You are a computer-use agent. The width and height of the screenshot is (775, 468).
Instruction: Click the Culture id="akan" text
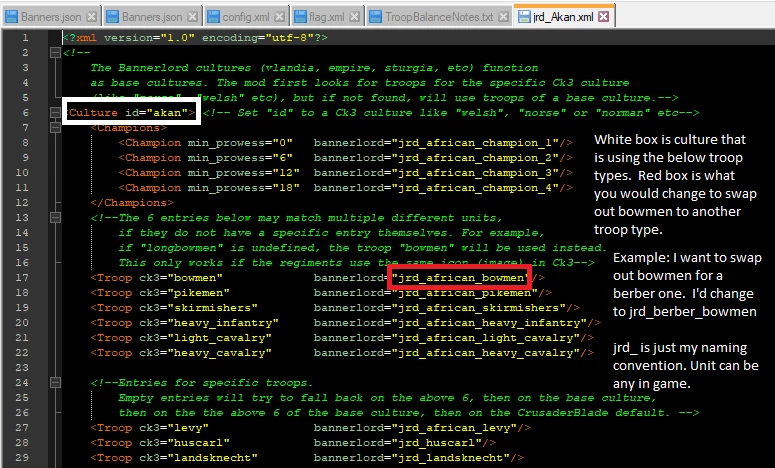pyautogui.click(x=131, y=113)
